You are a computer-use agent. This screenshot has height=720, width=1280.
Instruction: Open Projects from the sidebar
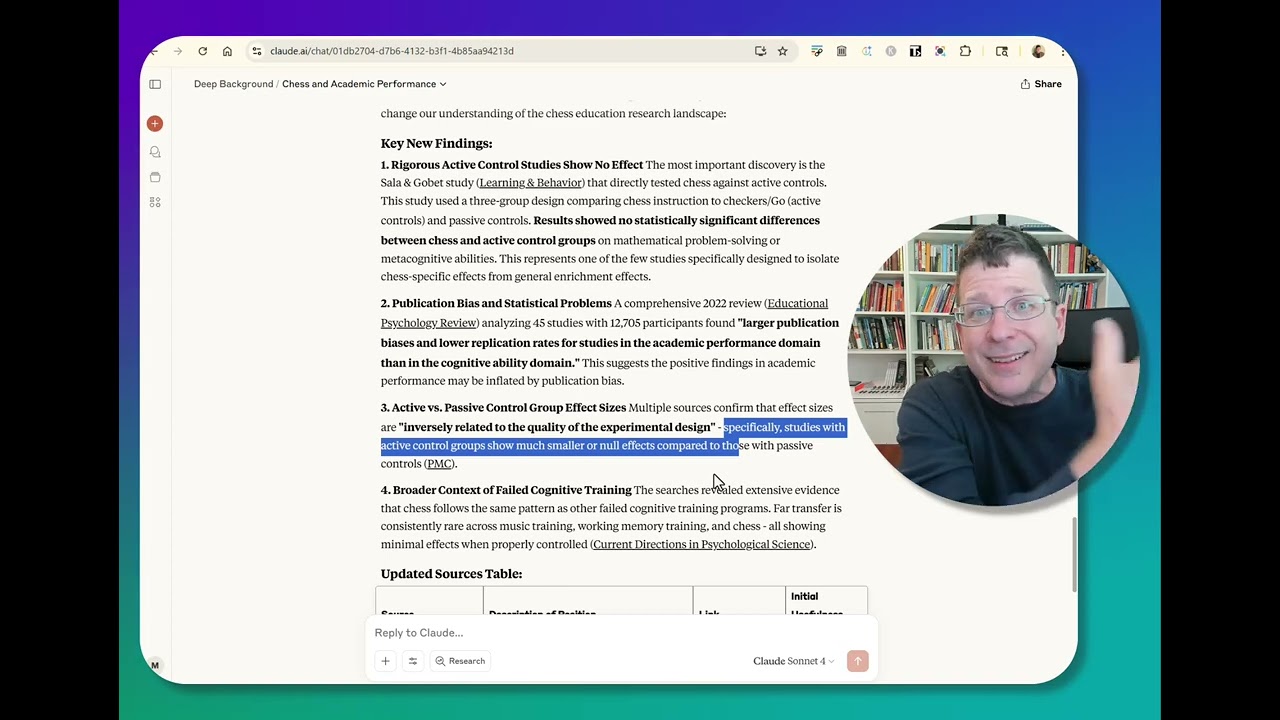[155, 177]
